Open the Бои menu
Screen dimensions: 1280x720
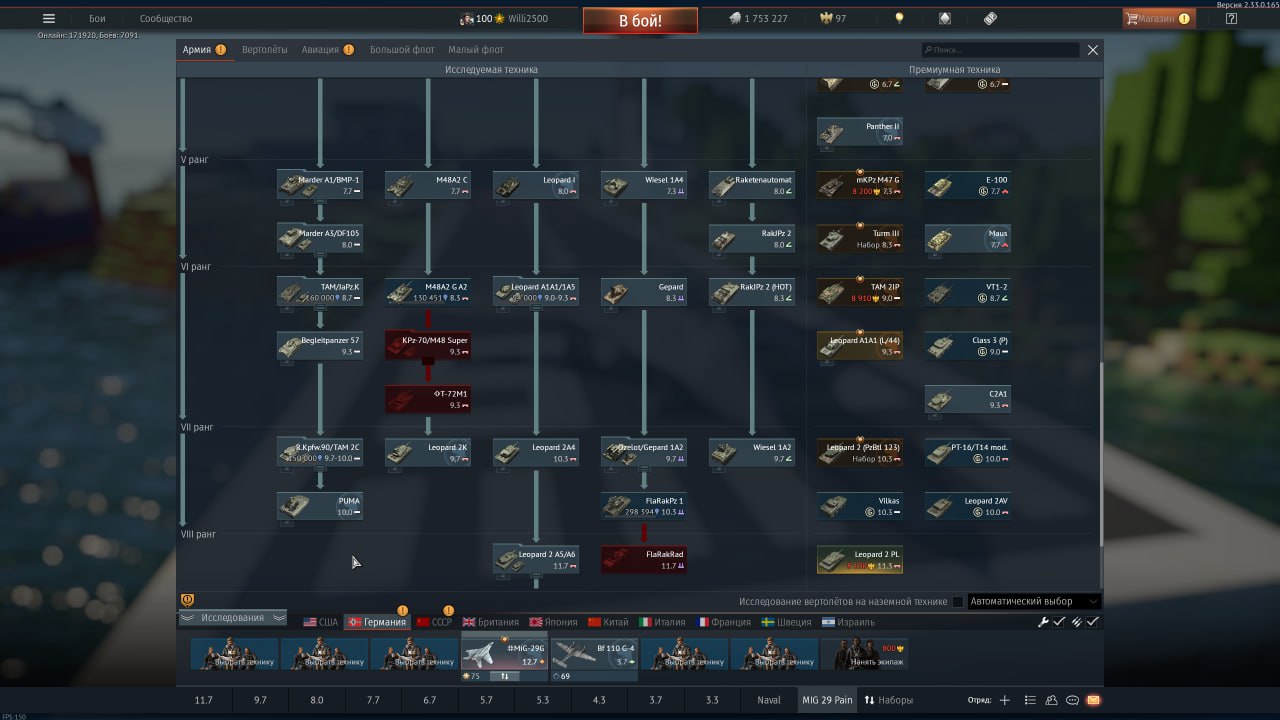click(x=97, y=18)
